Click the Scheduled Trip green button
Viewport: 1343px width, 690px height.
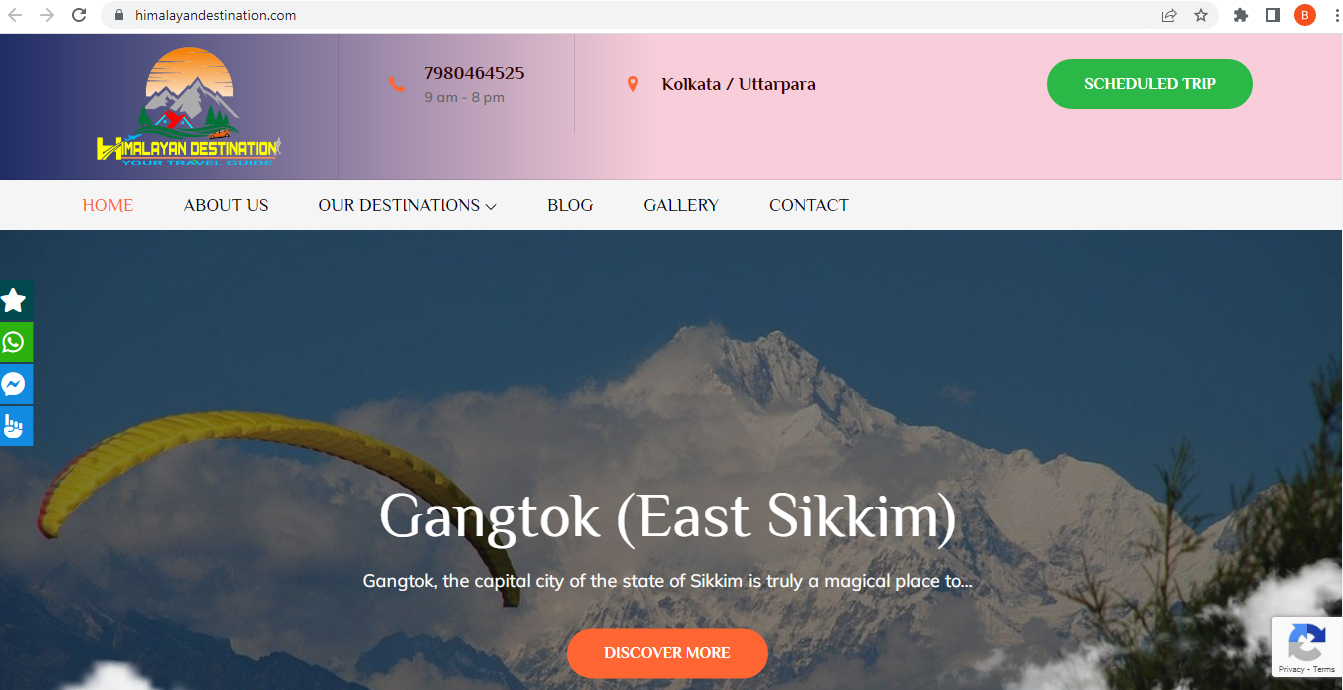pos(1150,84)
